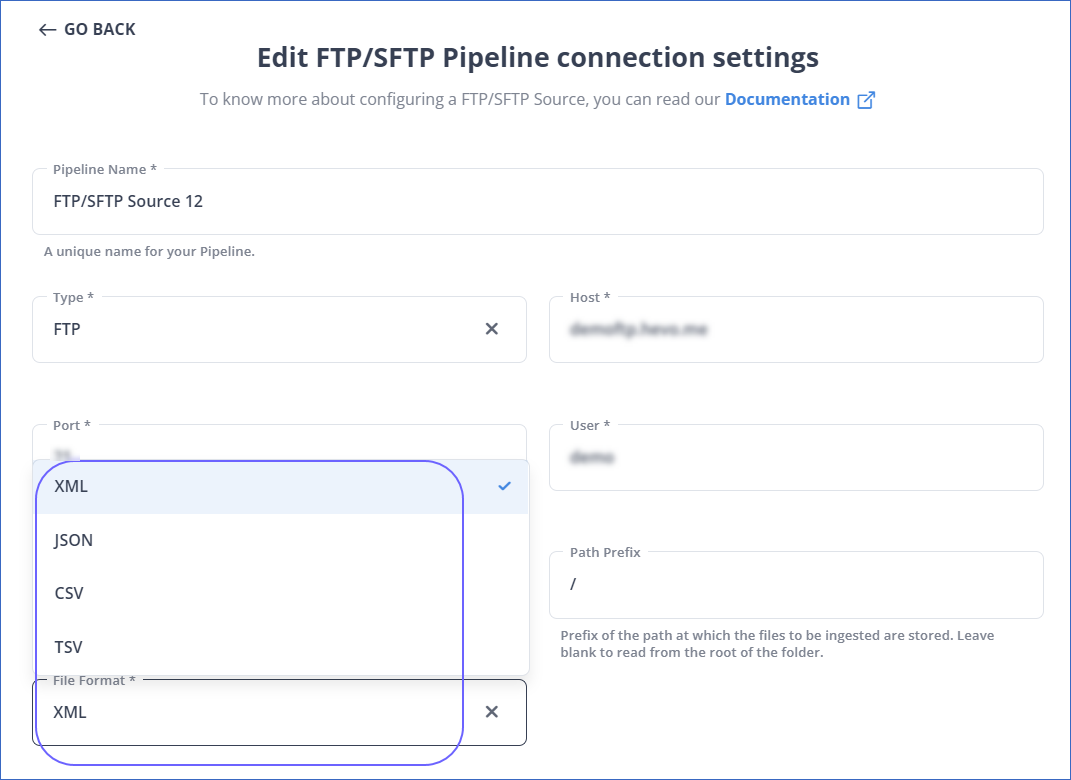Screen dimensions: 1071x780
Task: Click the Host input field
Action: (795, 329)
